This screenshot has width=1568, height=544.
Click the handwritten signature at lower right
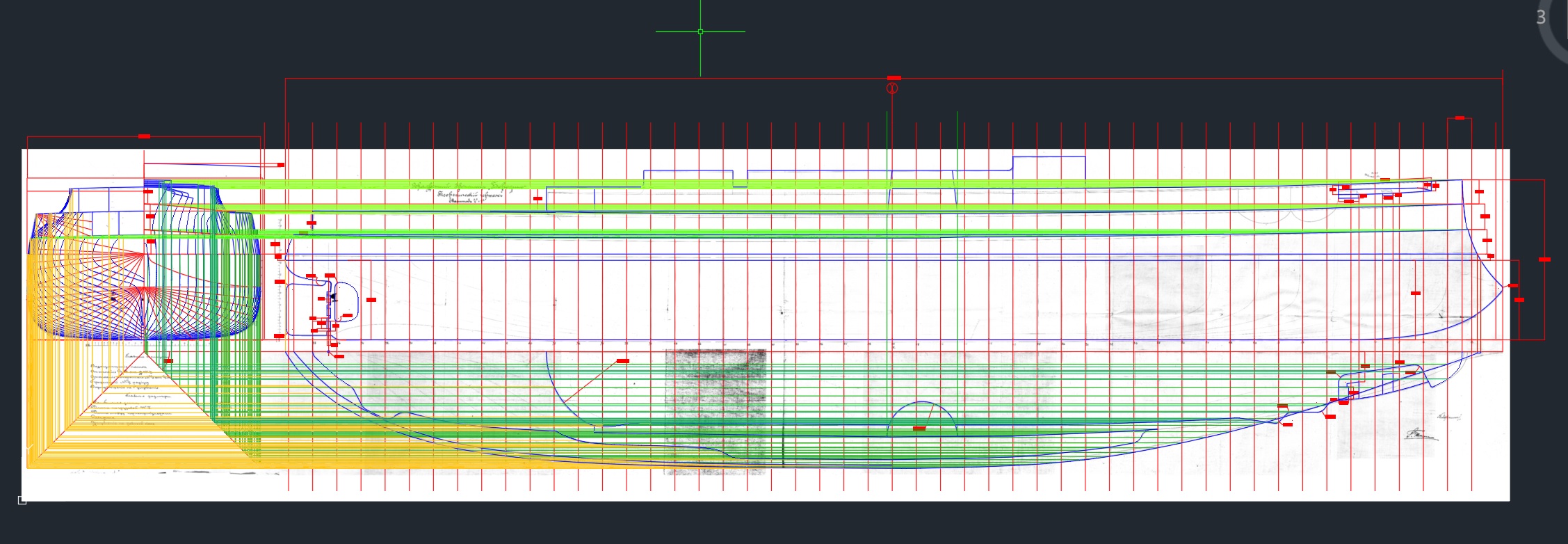pos(1420,435)
